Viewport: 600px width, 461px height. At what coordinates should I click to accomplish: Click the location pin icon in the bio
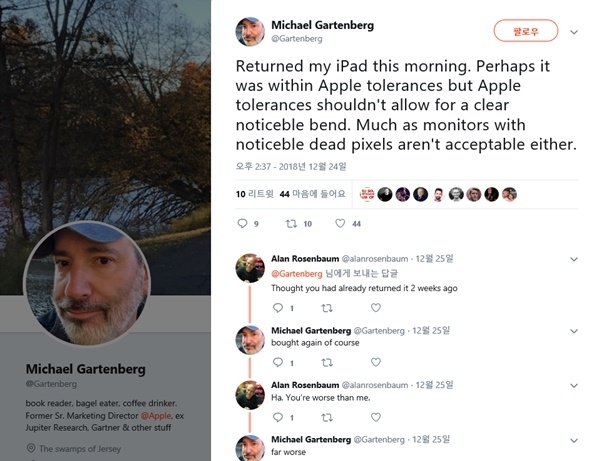[31, 449]
